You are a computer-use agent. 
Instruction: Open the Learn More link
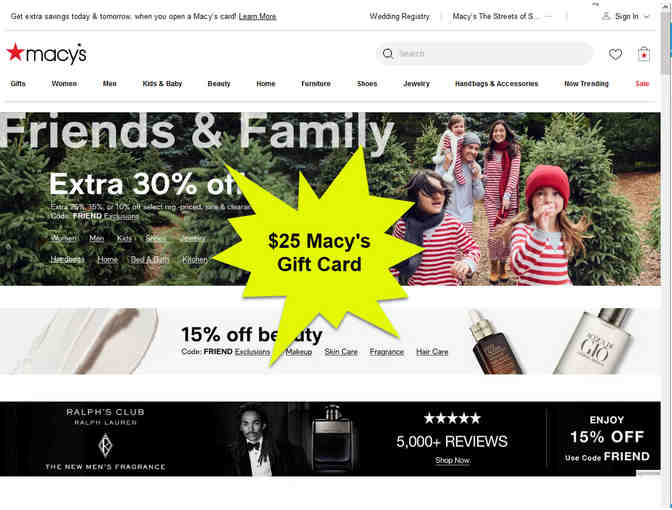point(257,16)
